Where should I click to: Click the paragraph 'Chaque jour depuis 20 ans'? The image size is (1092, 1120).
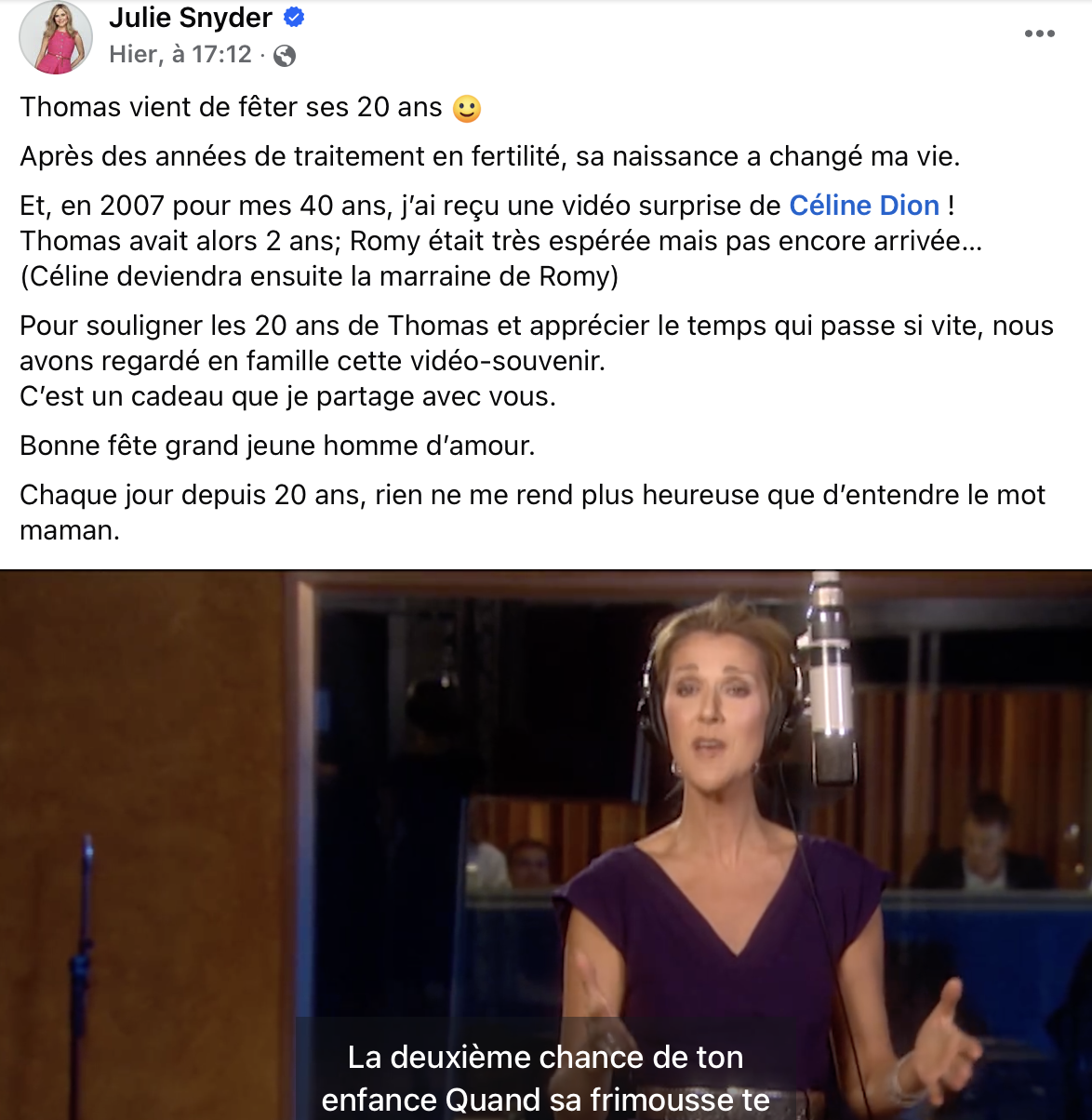(533, 513)
